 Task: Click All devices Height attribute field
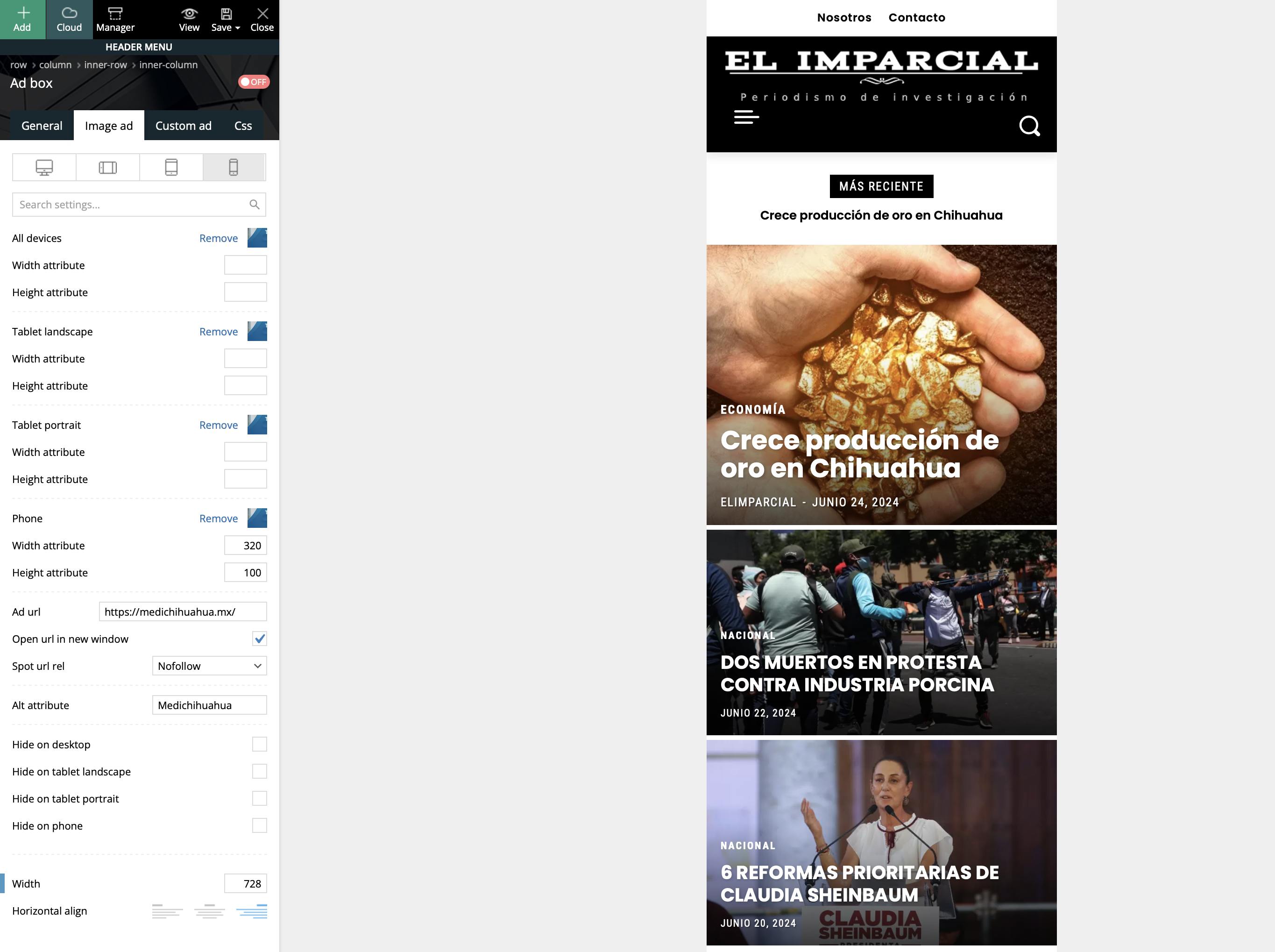point(246,292)
